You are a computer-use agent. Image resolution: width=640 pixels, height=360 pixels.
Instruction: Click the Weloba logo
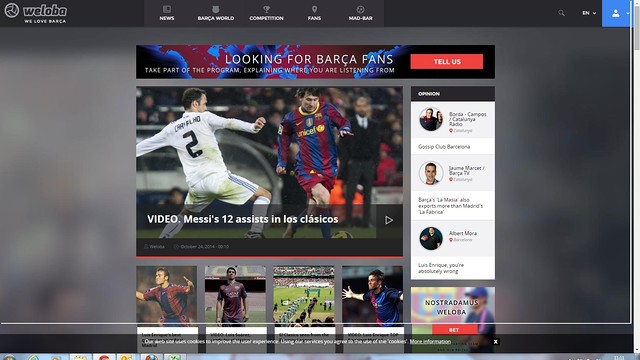click(36, 13)
